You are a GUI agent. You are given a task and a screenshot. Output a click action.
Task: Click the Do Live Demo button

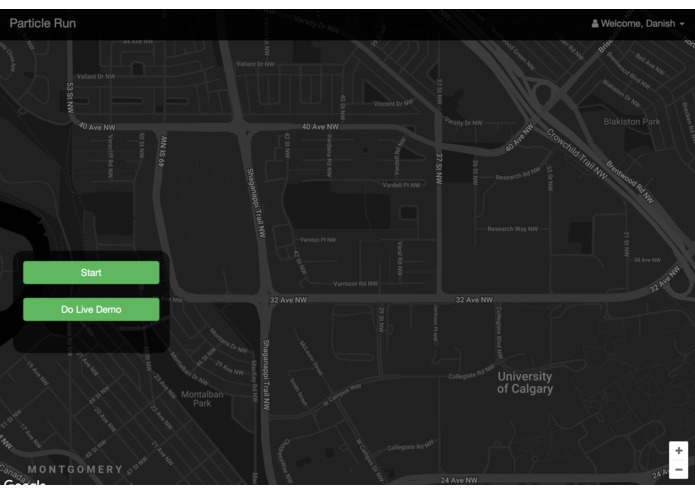[x=91, y=309]
